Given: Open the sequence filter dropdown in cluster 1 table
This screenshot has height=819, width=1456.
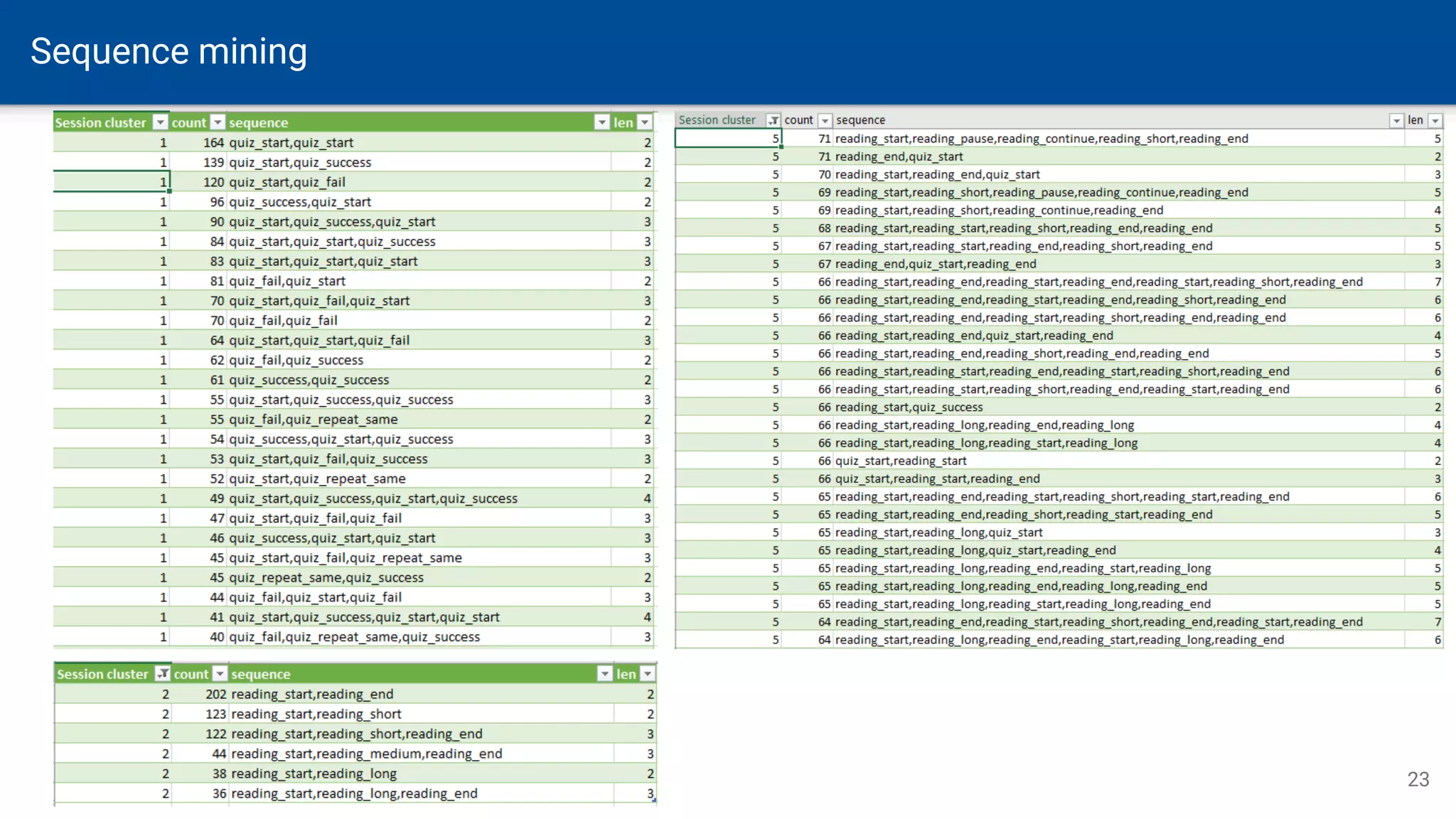Looking at the screenshot, I should coord(601,122).
